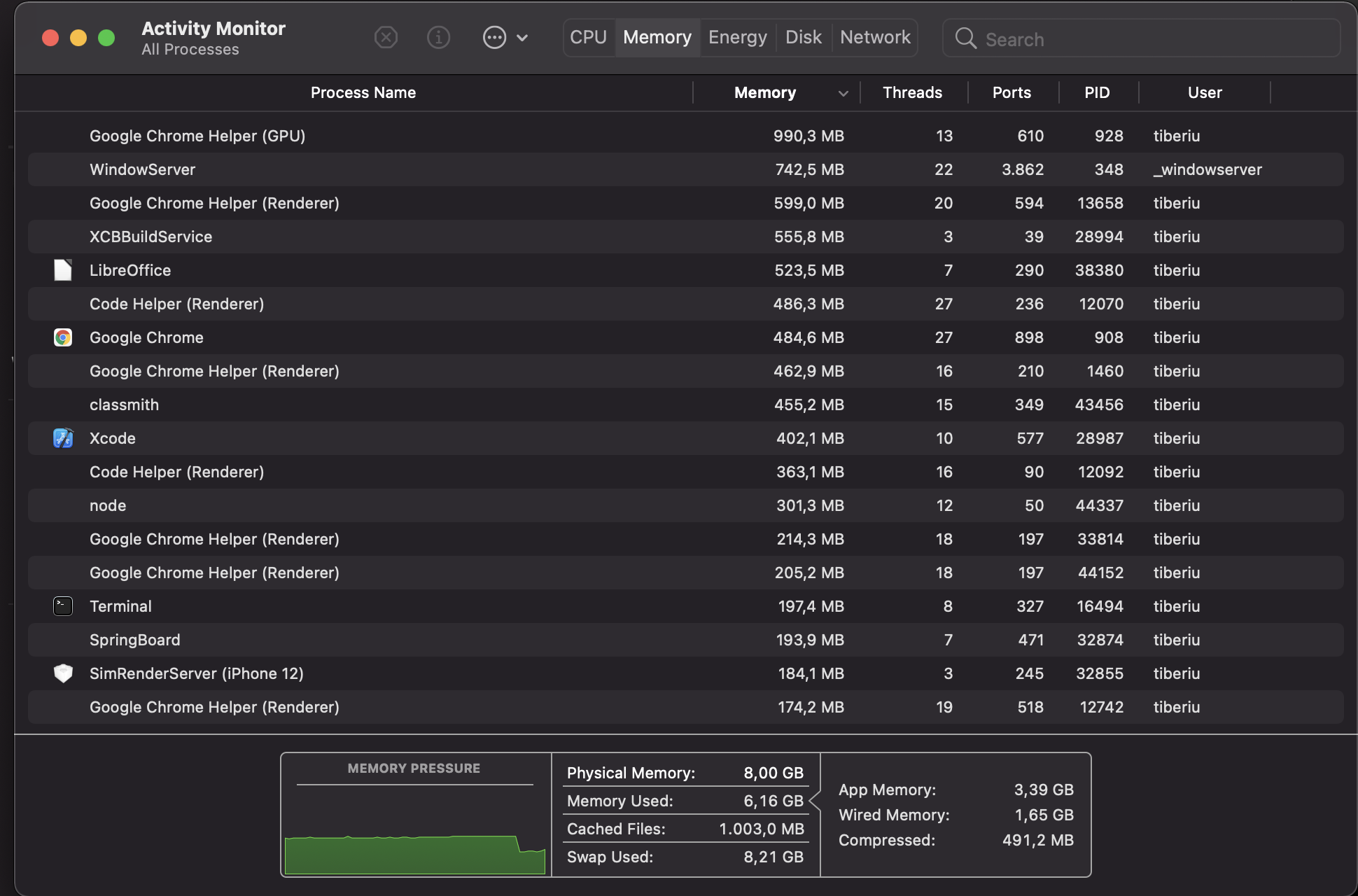Image resolution: width=1358 pixels, height=896 pixels.
Task: Open the Network tab
Action: coord(875,37)
